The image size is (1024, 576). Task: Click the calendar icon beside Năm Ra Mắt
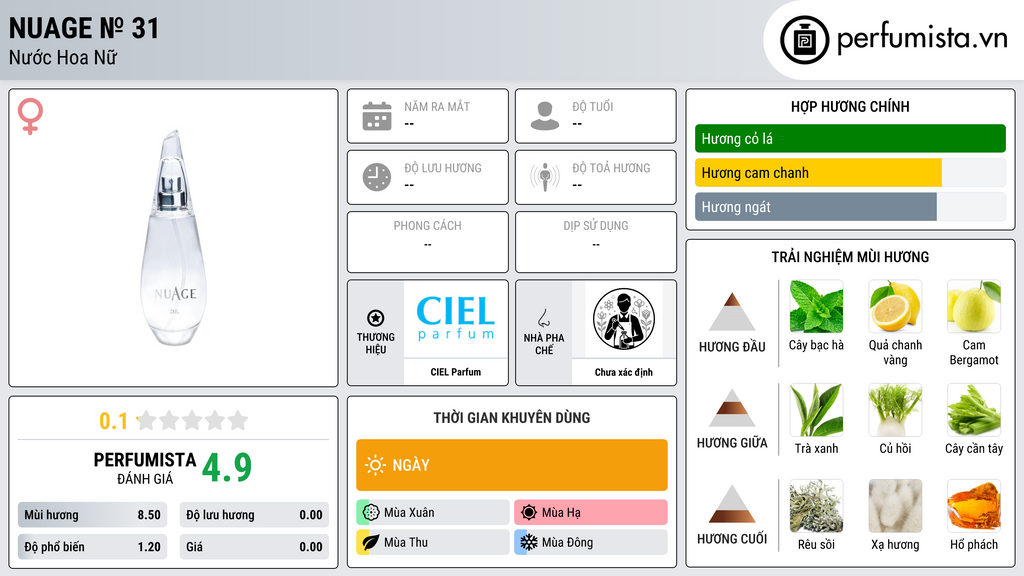click(377, 116)
